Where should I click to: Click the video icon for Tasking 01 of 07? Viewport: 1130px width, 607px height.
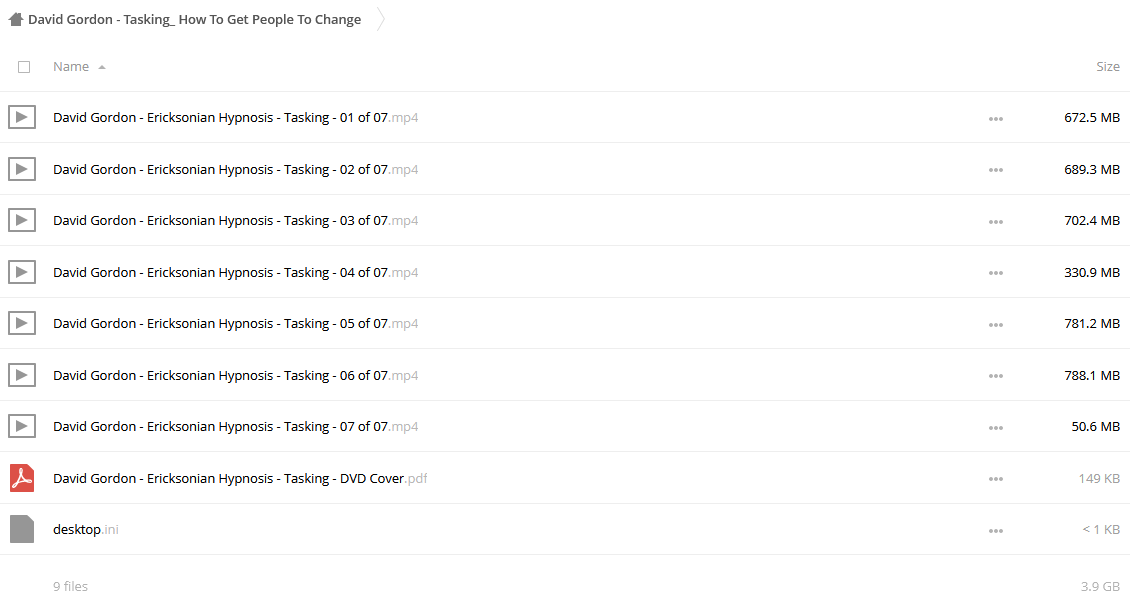22,117
